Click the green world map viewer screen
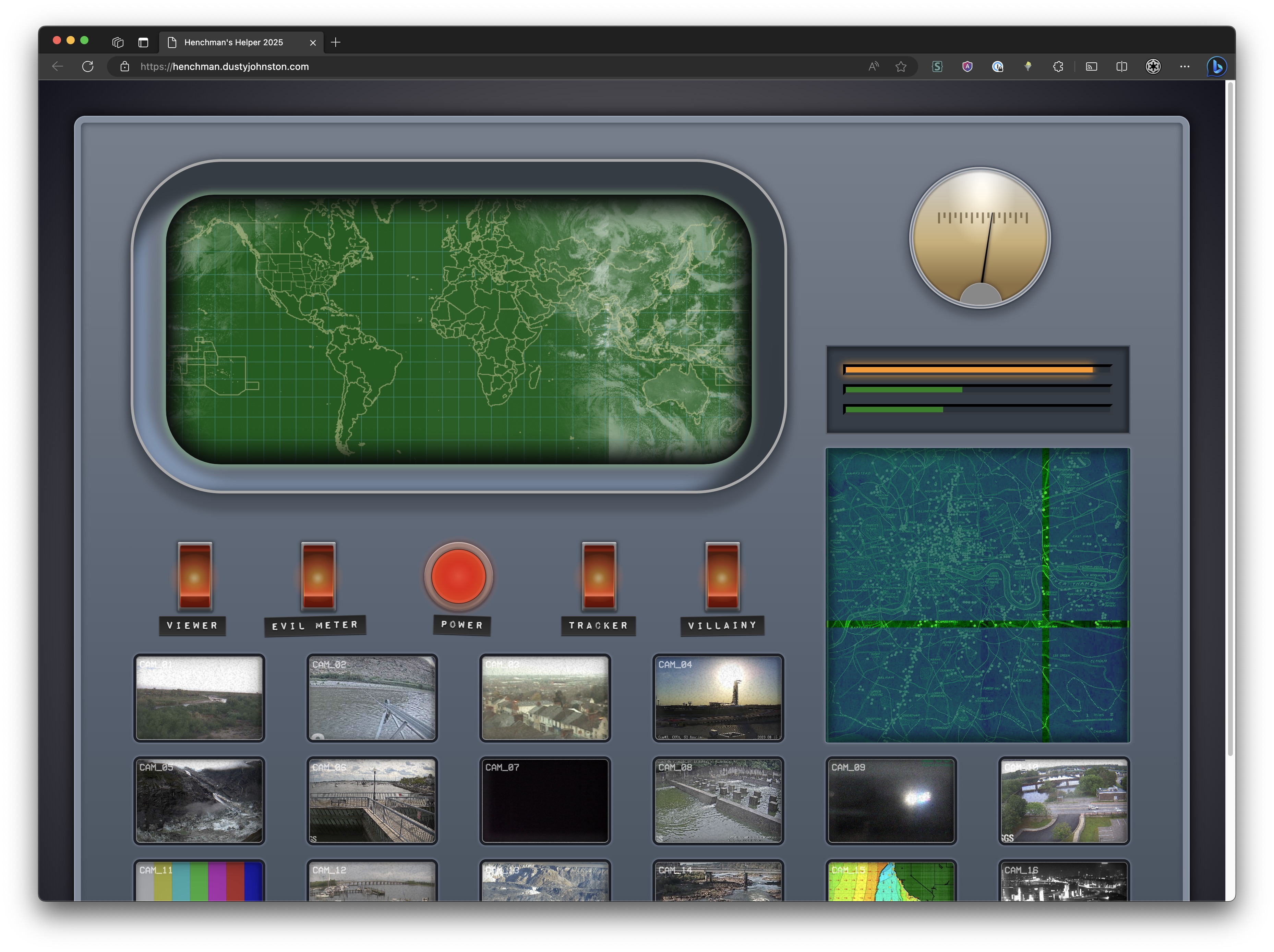 coord(458,329)
